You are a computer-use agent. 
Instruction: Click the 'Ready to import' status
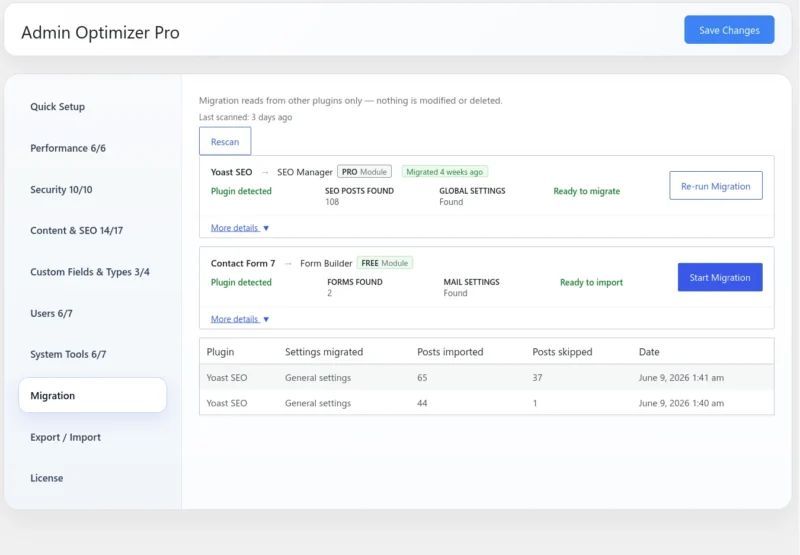point(591,282)
